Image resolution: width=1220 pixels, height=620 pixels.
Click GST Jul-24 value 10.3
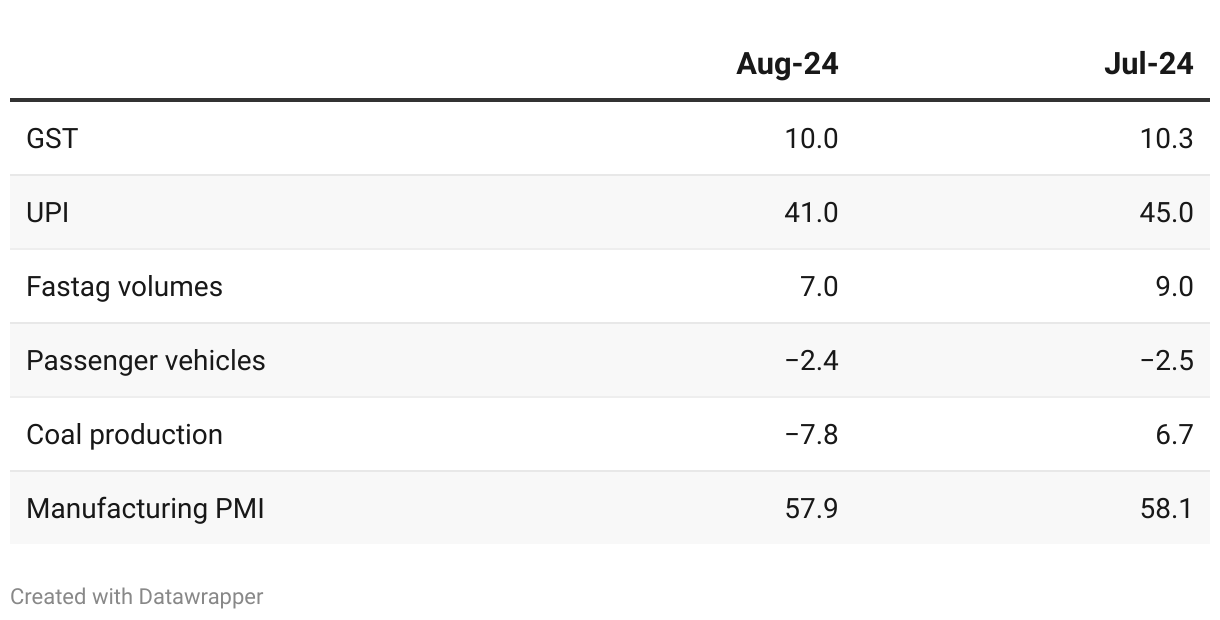(x=1166, y=139)
